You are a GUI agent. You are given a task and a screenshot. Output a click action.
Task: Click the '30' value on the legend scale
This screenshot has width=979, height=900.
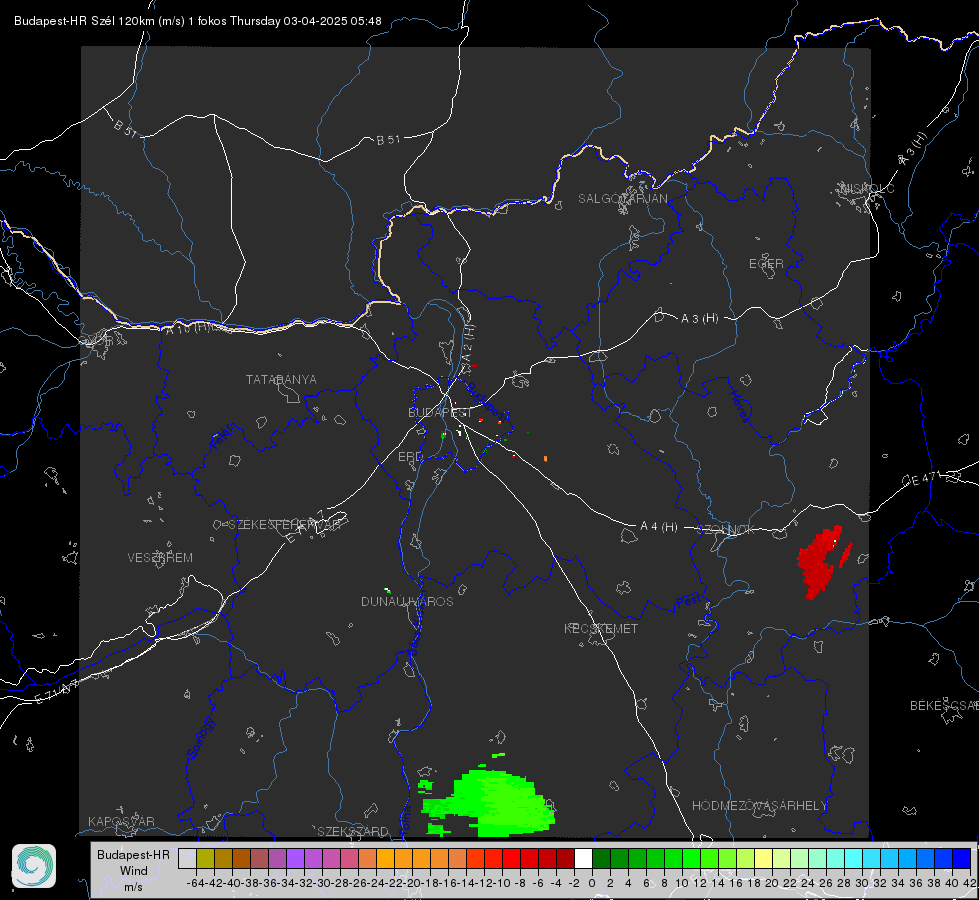pos(862,883)
